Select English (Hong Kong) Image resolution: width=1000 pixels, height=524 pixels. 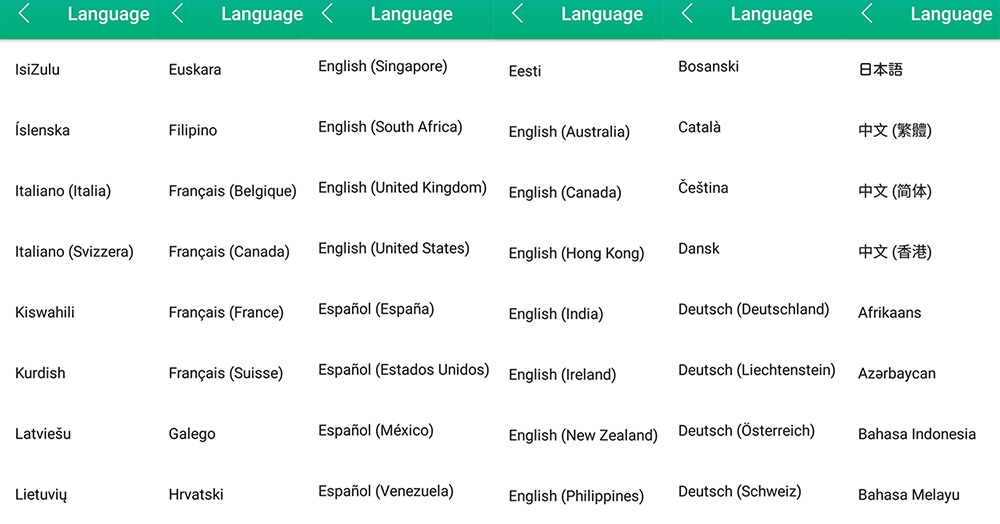coord(576,253)
